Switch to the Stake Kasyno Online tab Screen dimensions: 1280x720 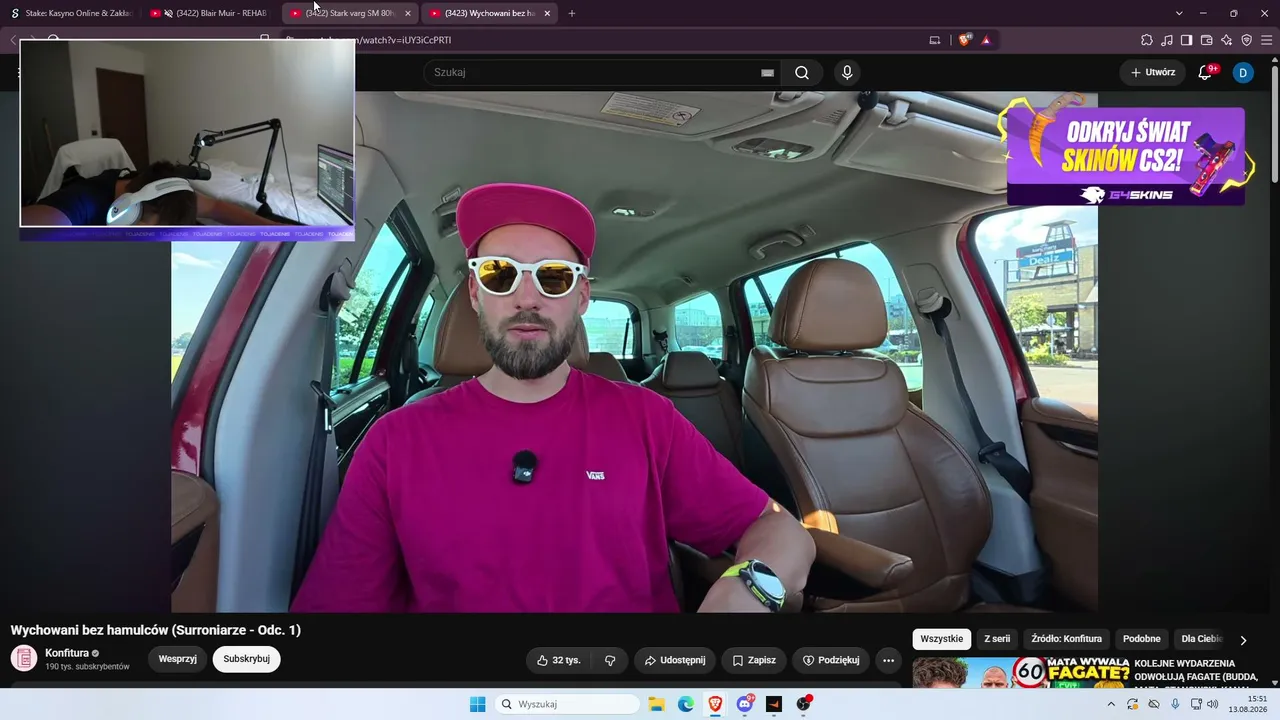(71, 13)
